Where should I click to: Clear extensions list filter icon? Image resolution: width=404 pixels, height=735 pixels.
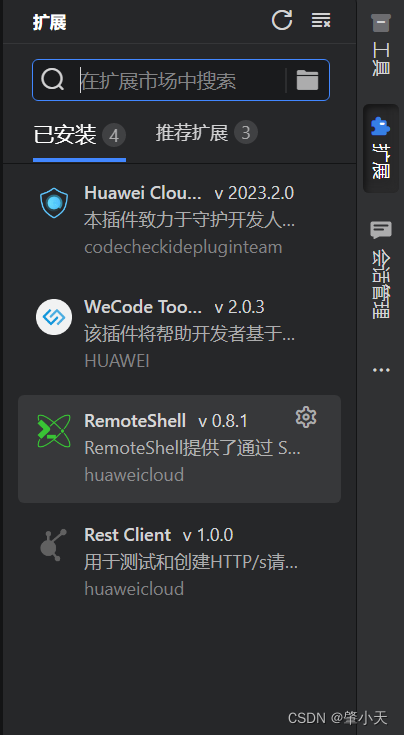pos(321,20)
